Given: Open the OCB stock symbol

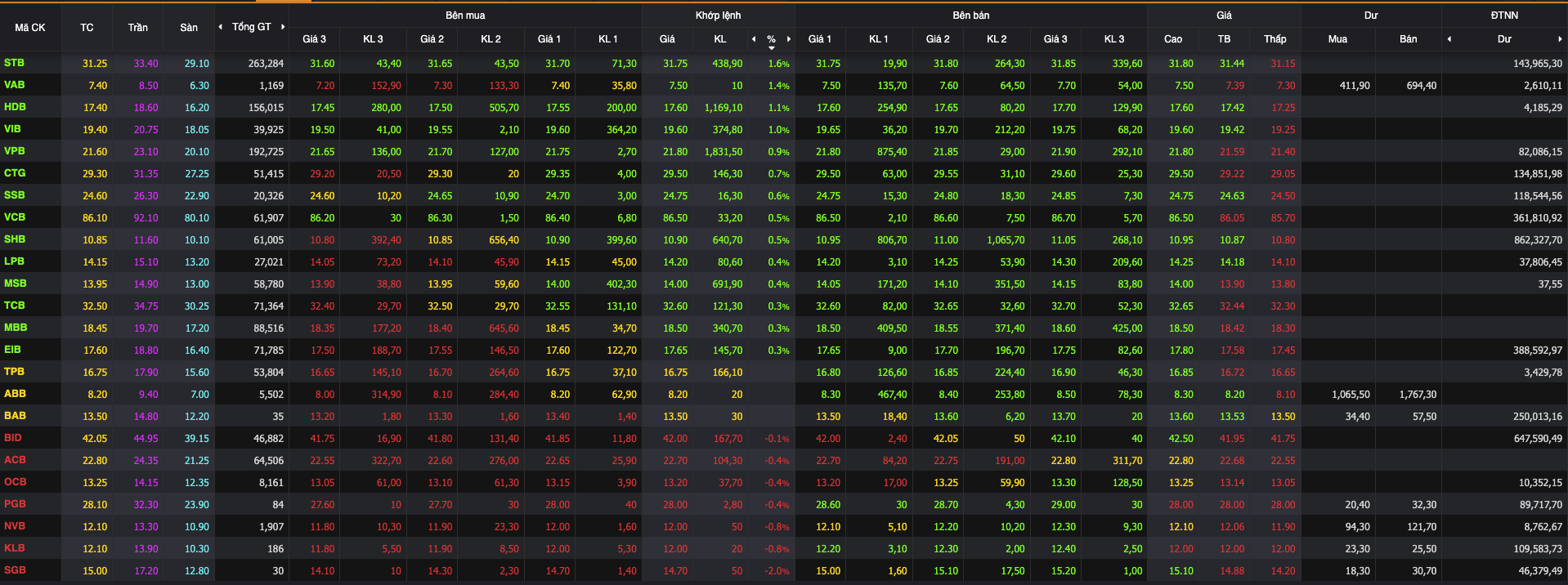Looking at the screenshot, I should 15,482.
